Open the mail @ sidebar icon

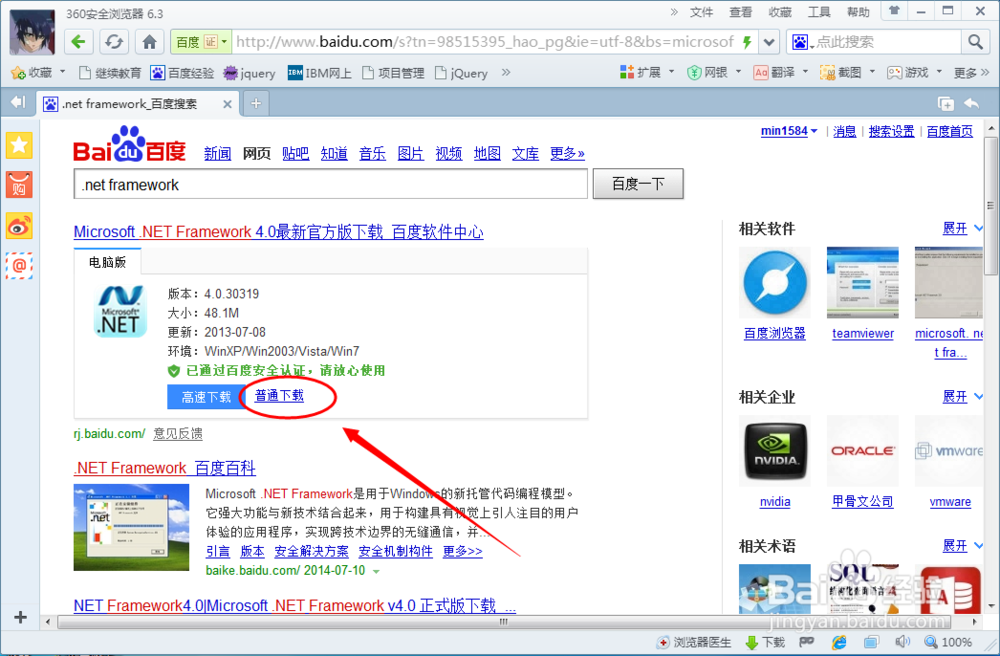pyautogui.click(x=19, y=265)
